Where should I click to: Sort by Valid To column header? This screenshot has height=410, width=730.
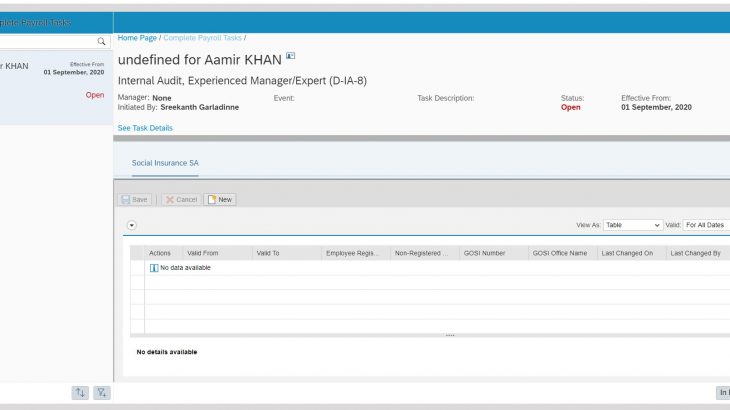(286, 253)
